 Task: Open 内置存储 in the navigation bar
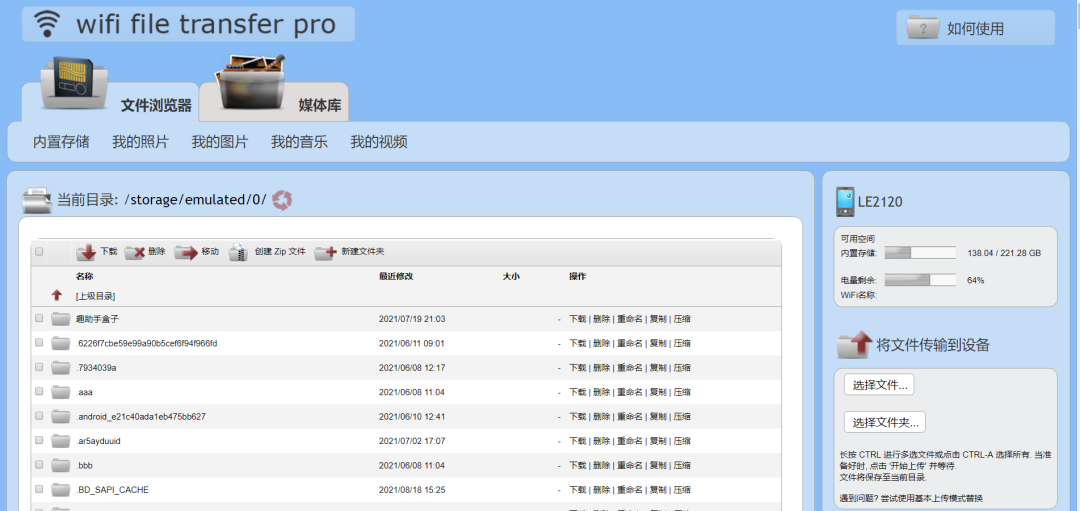pos(61,143)
